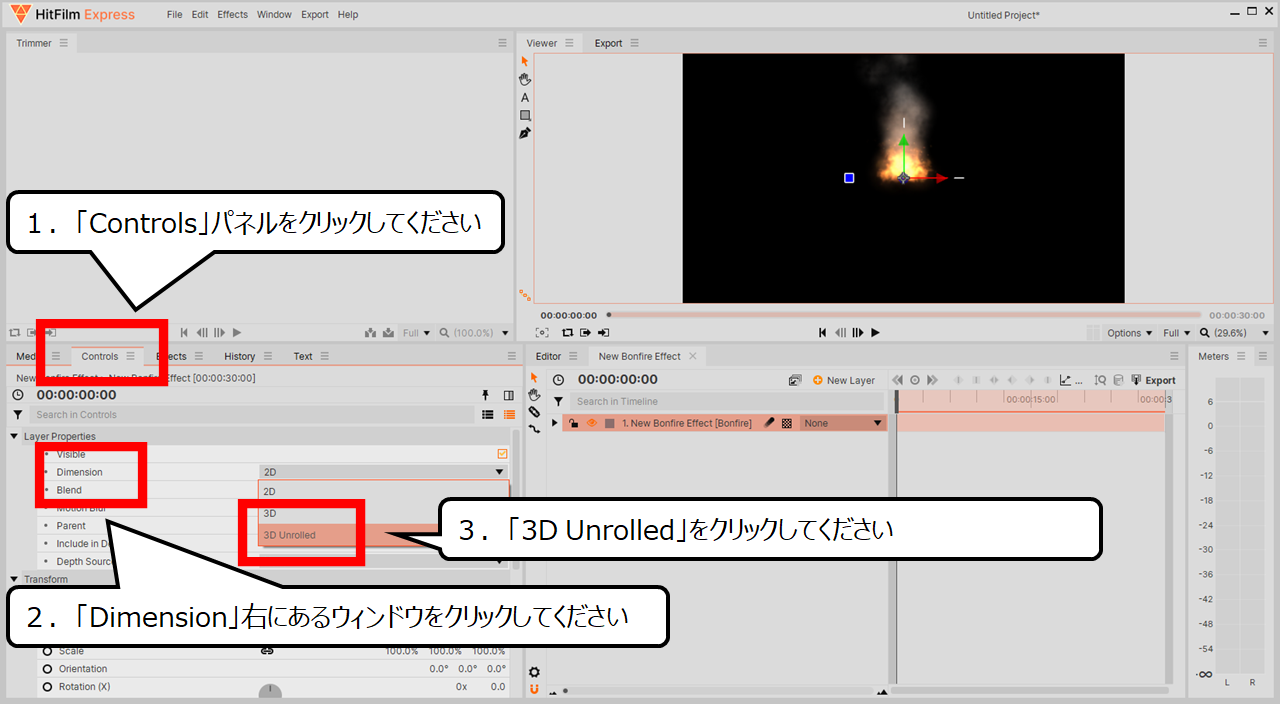Select the timeline arrow Selection tool
This screenshot has width=1280, height=704.
point(534,377)
